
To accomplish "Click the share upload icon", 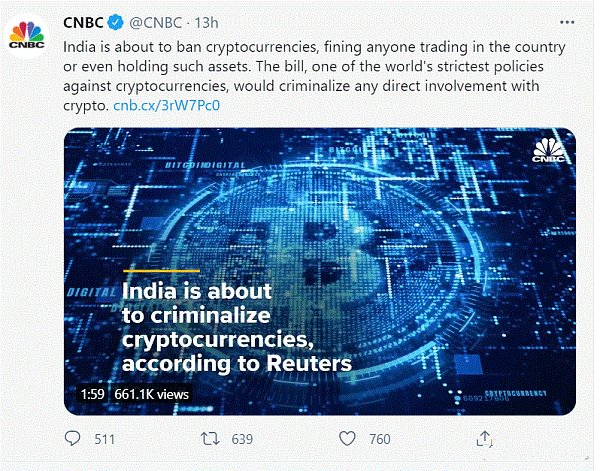I will tap(484, 438).
